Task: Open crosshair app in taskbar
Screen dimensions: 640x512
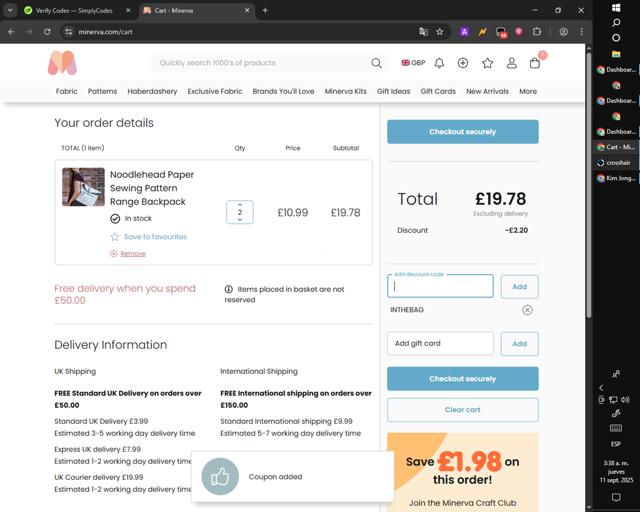Action: coord(616,163)
